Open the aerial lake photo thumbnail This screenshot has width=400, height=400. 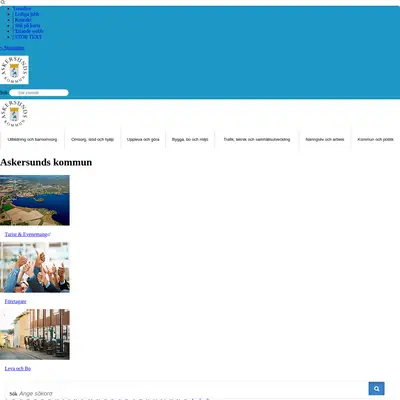pos(35,200)
